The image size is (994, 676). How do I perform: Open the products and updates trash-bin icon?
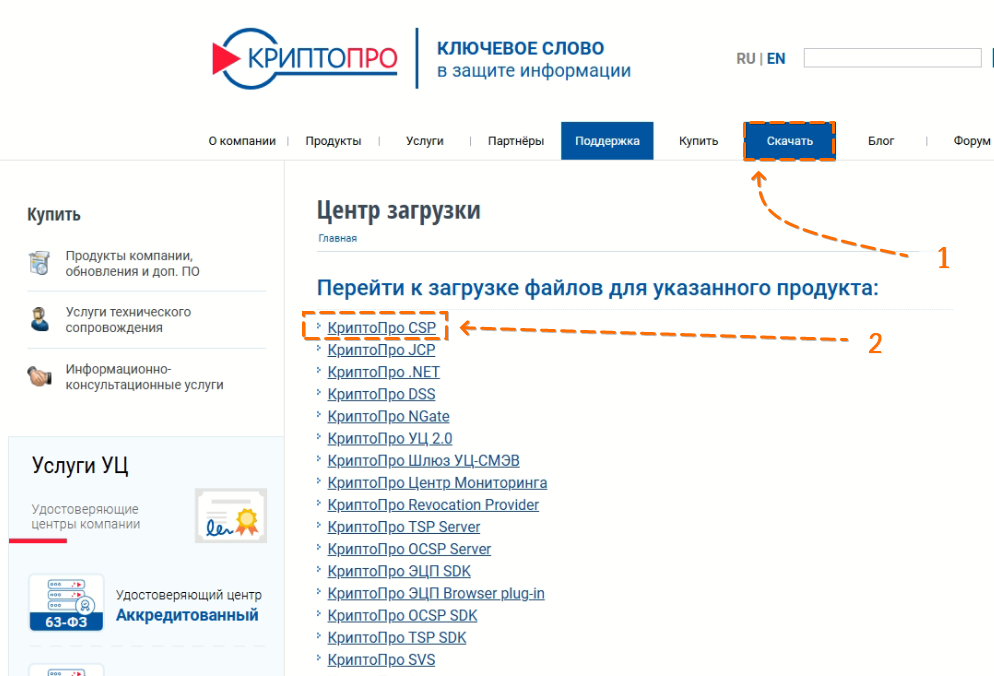point(39,263)
